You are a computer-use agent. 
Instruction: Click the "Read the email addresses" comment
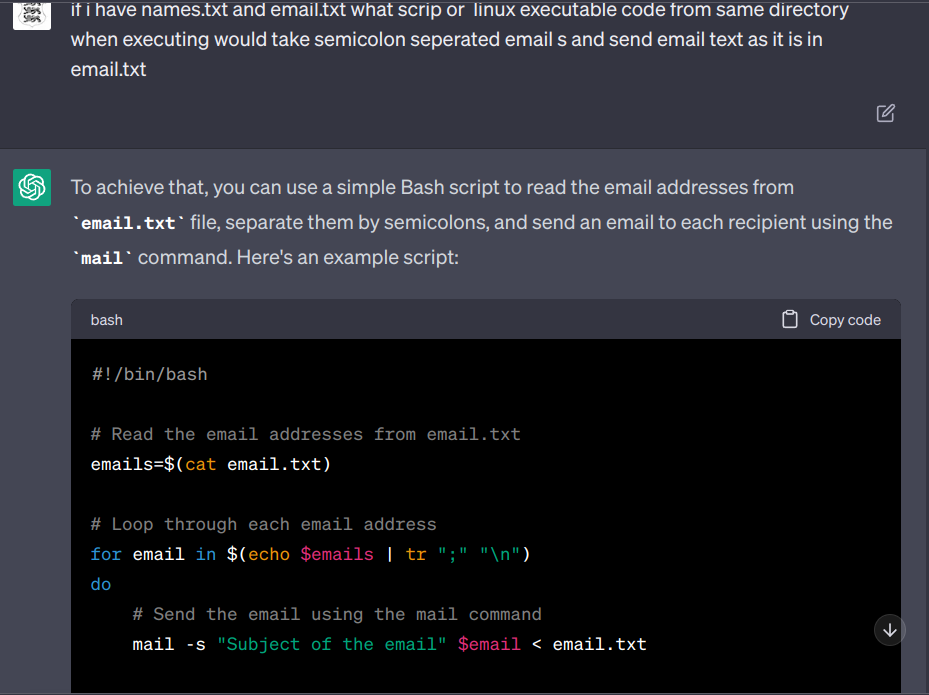(x=305, y=434)
